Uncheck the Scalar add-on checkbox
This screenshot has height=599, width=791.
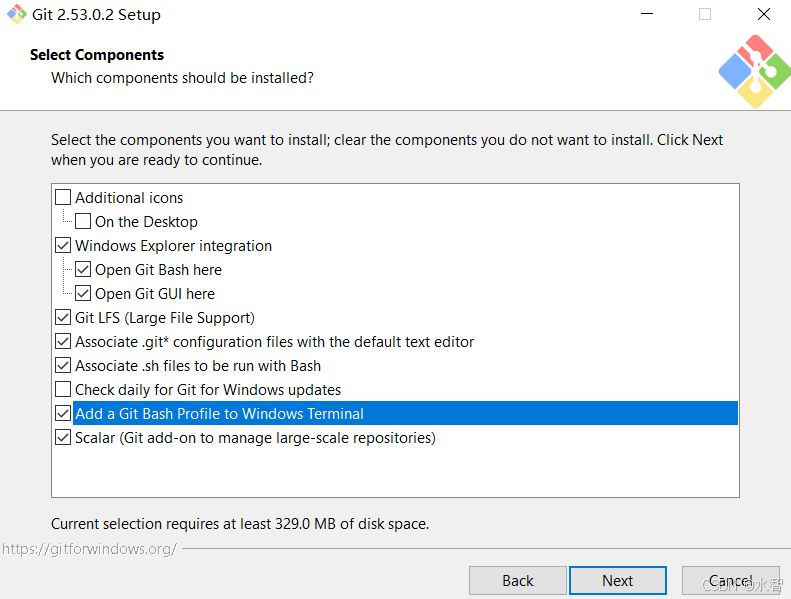[x=63, y=438]
